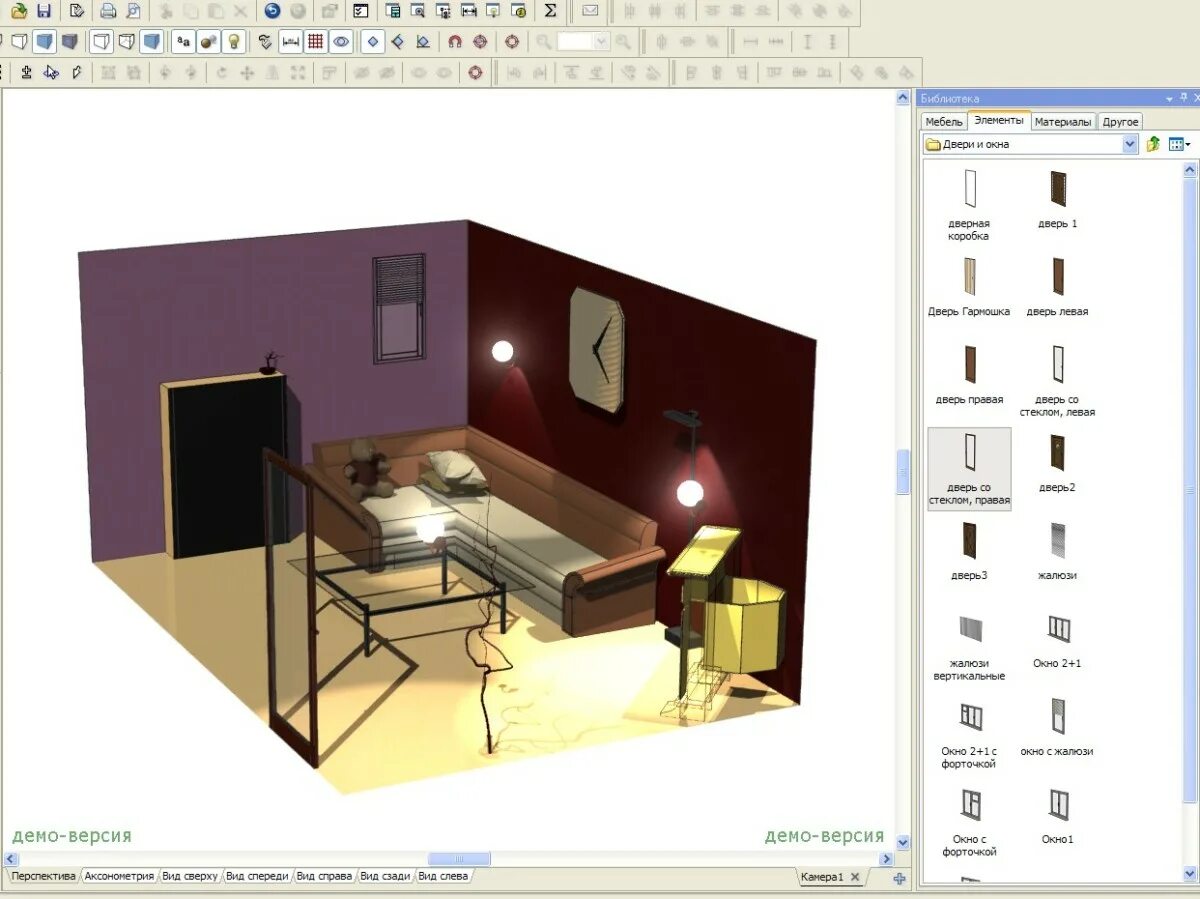Viewport: 1200px width, 899px height.
Task: Open the Двери и окна folder dropdown
Action: pos(1130,144)
